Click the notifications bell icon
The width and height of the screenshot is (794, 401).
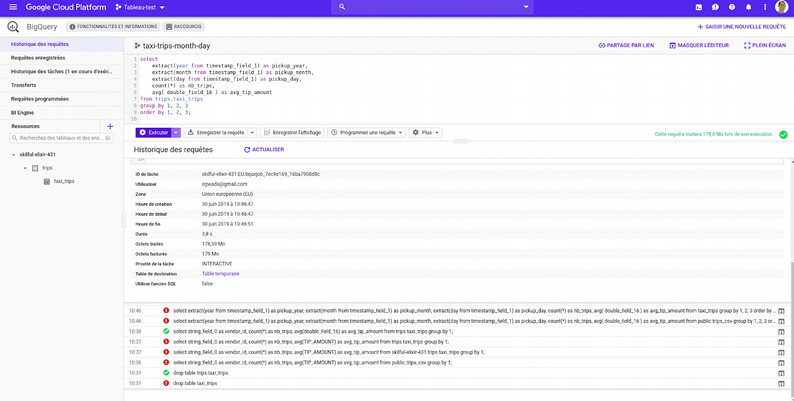(x=748, y=7)
